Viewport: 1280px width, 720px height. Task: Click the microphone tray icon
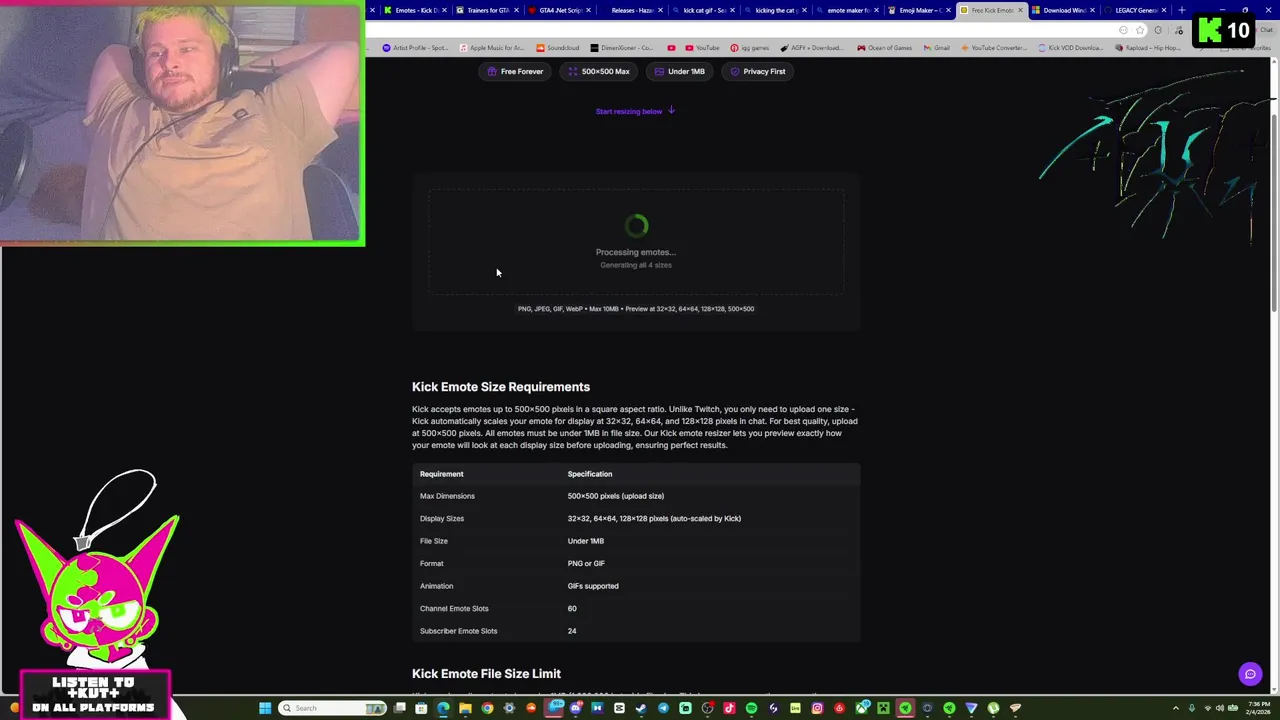(1191, 708)
